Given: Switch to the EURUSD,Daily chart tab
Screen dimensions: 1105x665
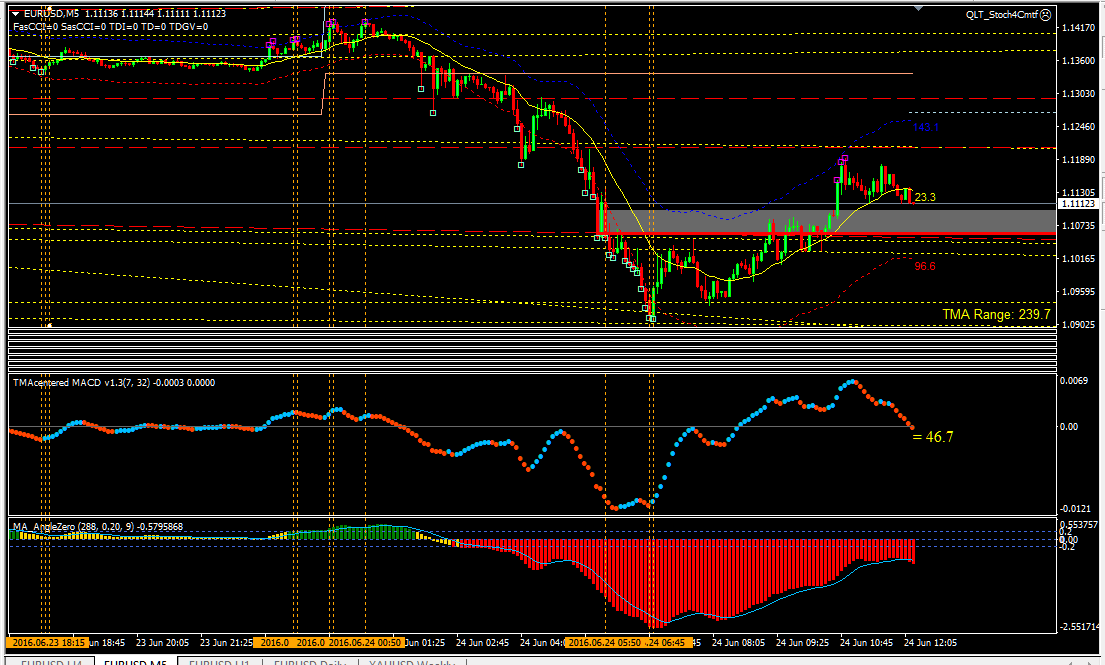Looking at the screenshot, I should pos(310,662).
